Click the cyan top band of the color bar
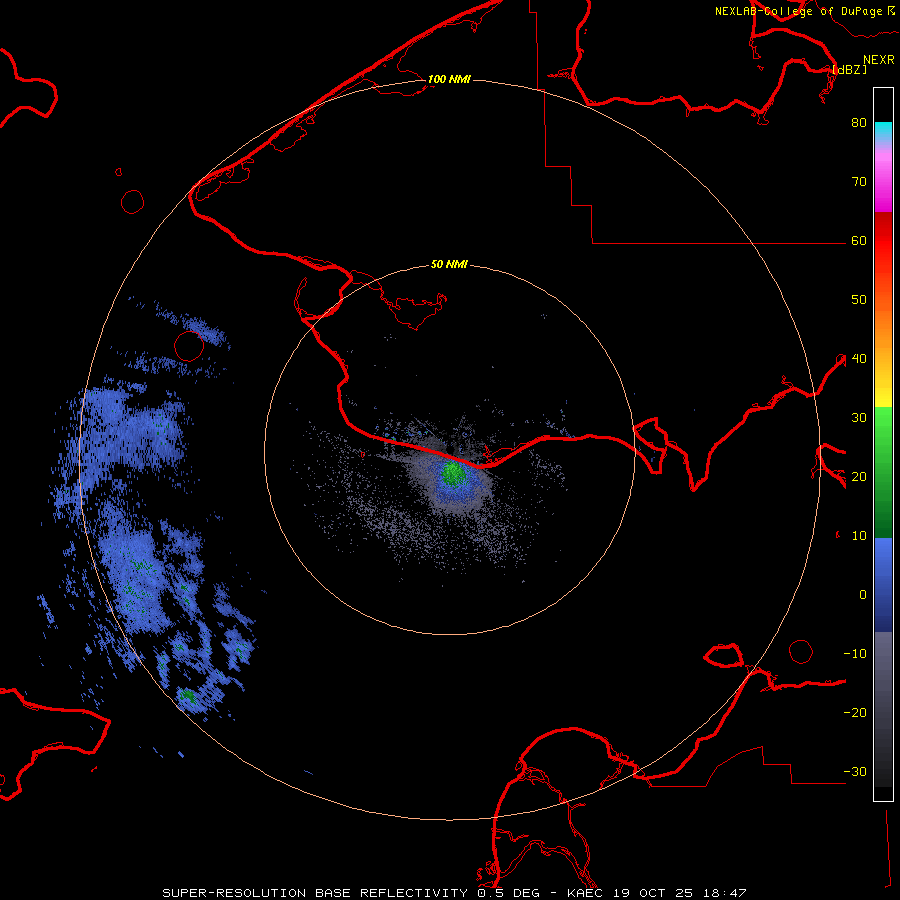 883,131
